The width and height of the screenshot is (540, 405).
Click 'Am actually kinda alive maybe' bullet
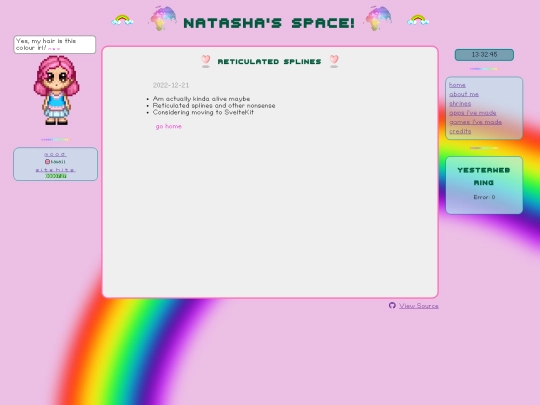tap(201, 99)
